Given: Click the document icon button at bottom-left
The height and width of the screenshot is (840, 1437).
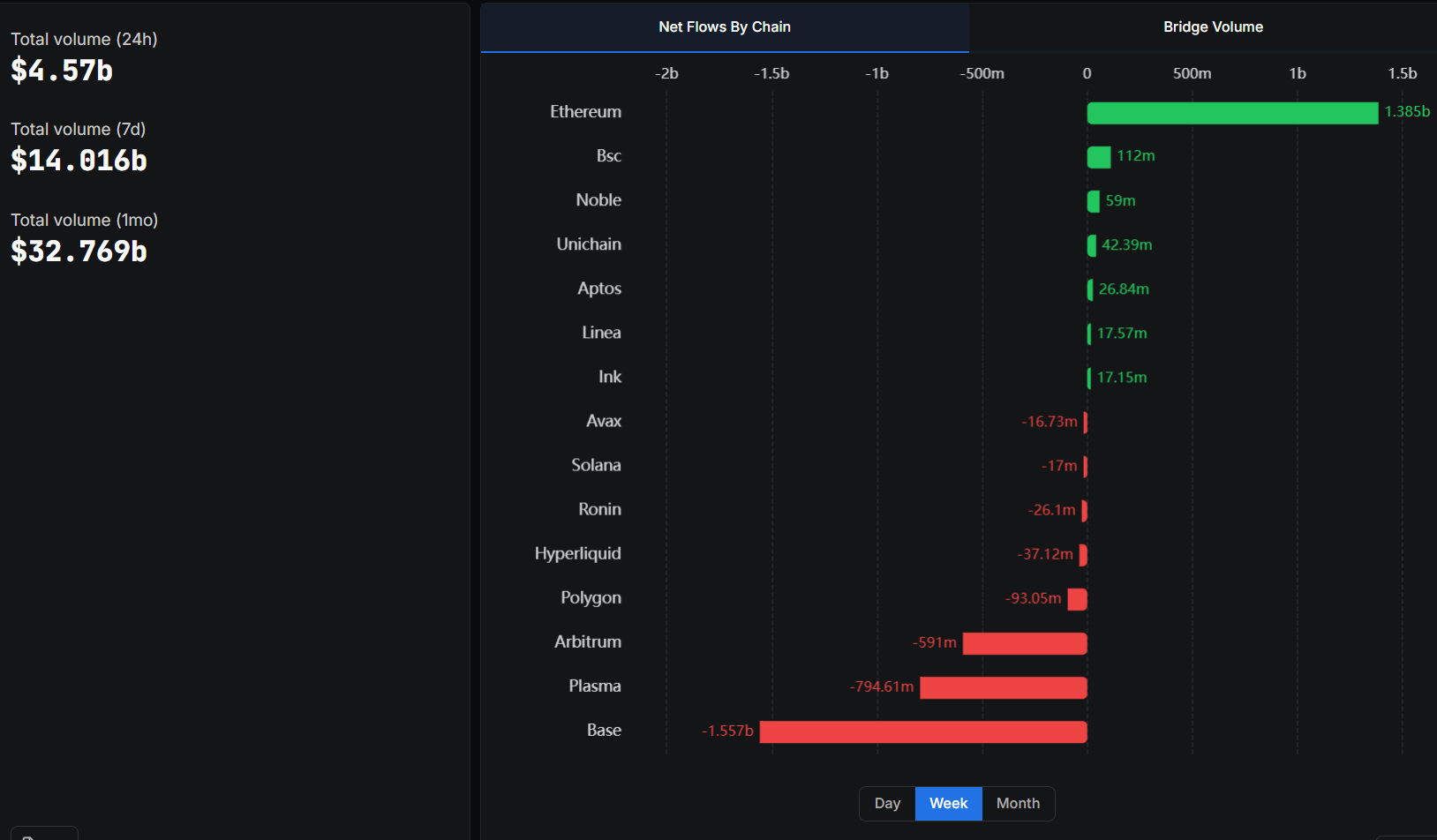Looking at the screenshot, I should pos(43,834).
